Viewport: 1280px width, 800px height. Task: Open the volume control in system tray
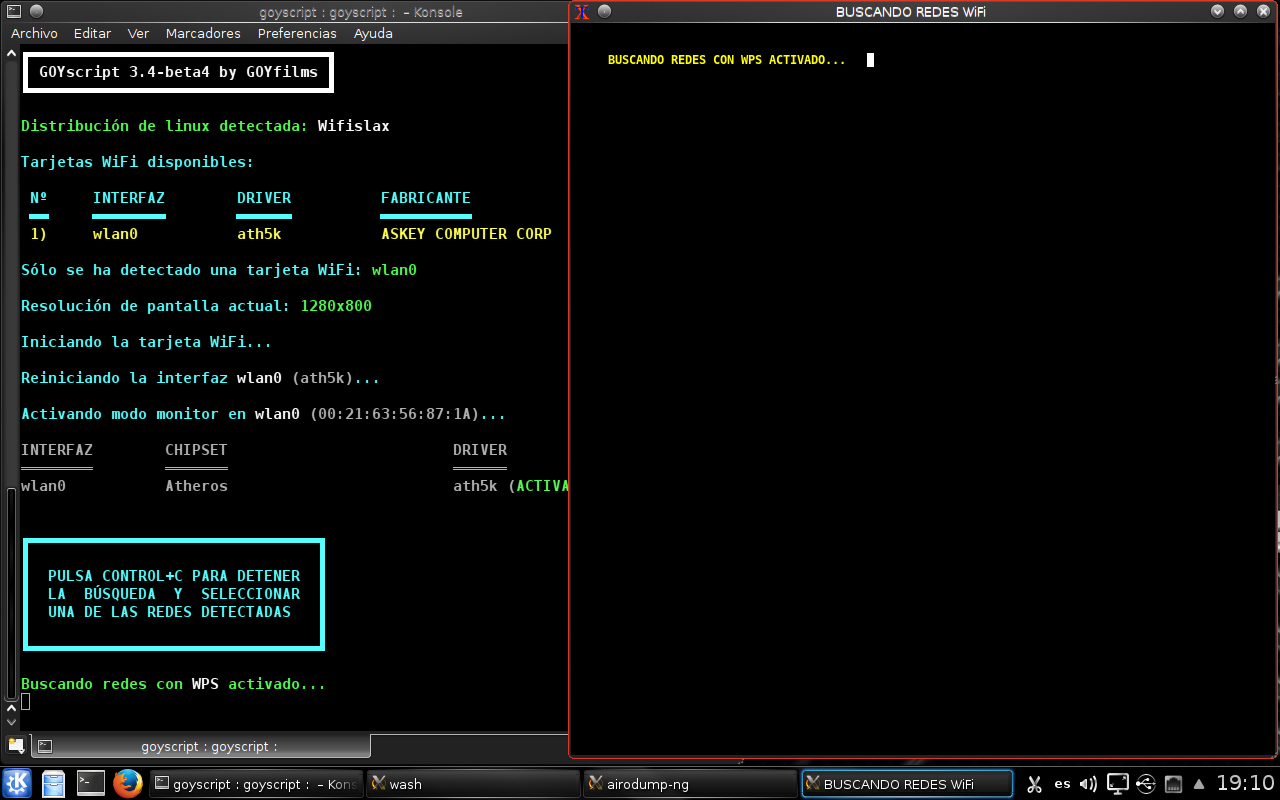[1089, 784]
